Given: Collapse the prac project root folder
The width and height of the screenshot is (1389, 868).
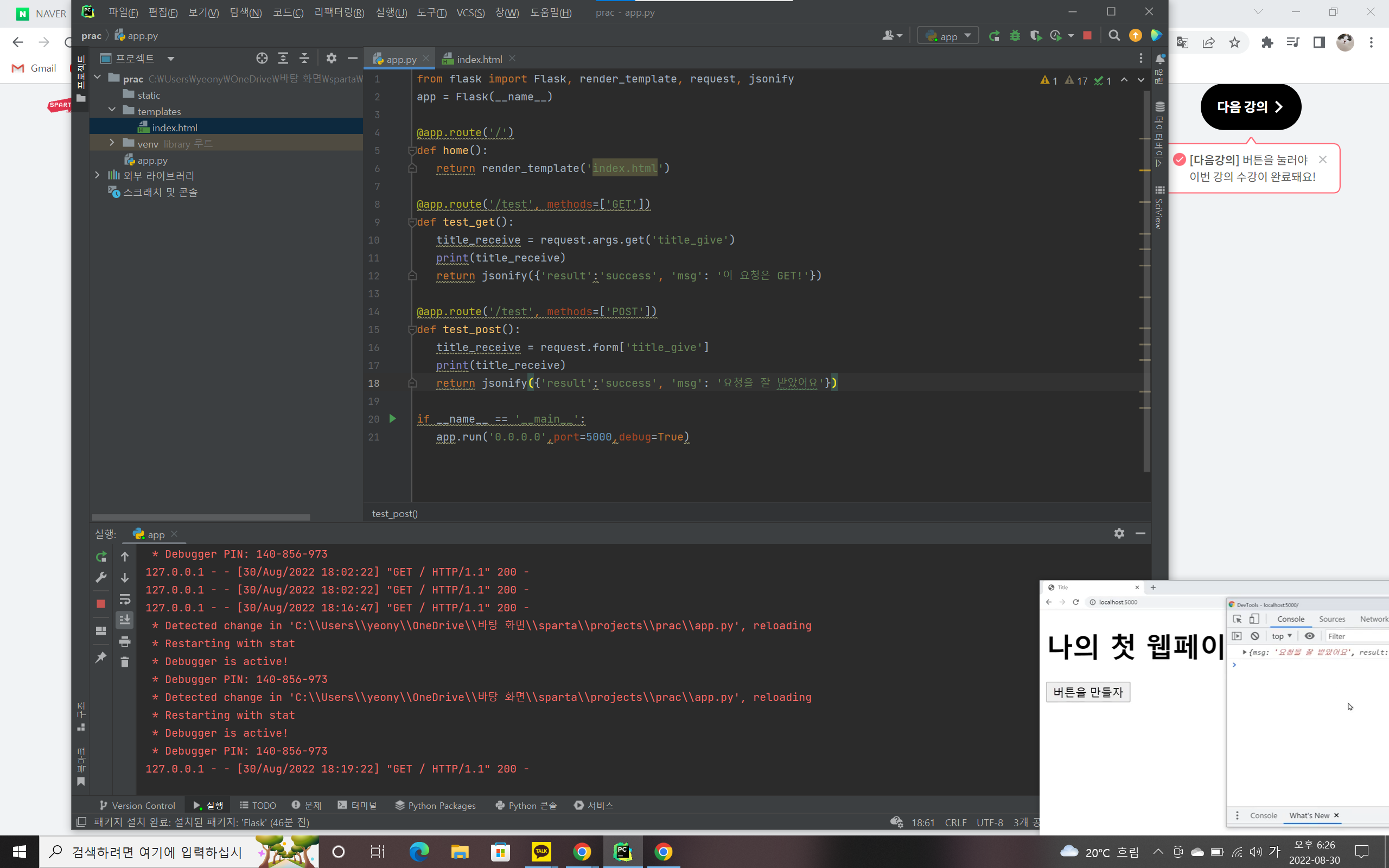Looking at the screenshot, I should coord(98,78).
